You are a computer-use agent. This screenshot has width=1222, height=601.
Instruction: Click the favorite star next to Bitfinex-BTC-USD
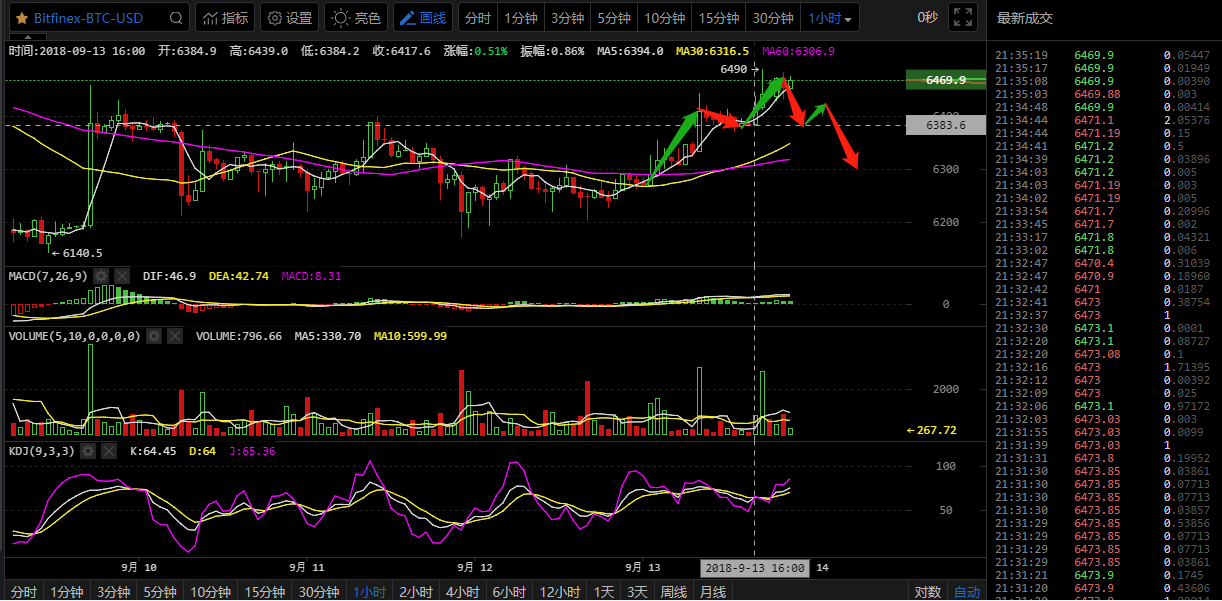21,18
